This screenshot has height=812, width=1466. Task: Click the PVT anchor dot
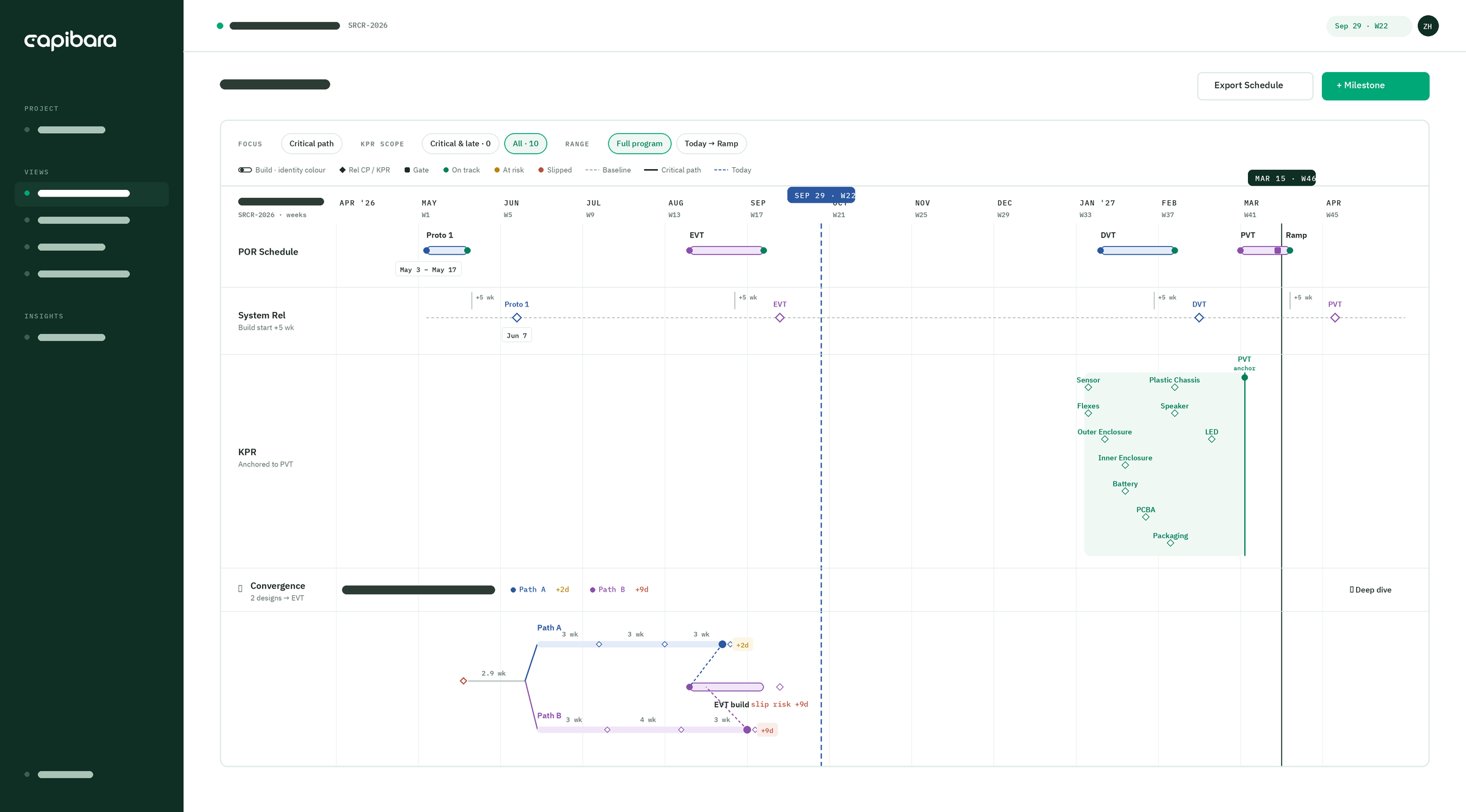pos(1245,378)
